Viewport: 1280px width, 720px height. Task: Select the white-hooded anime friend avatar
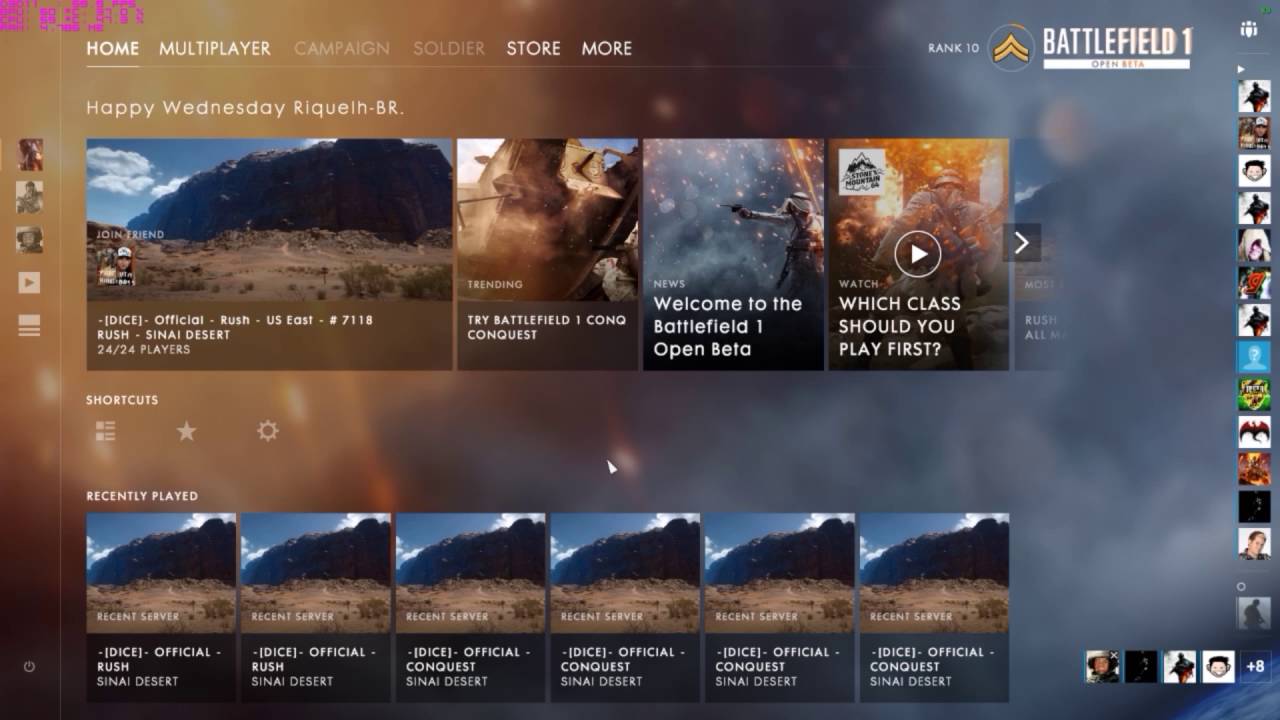click(x=1254, y=245)
